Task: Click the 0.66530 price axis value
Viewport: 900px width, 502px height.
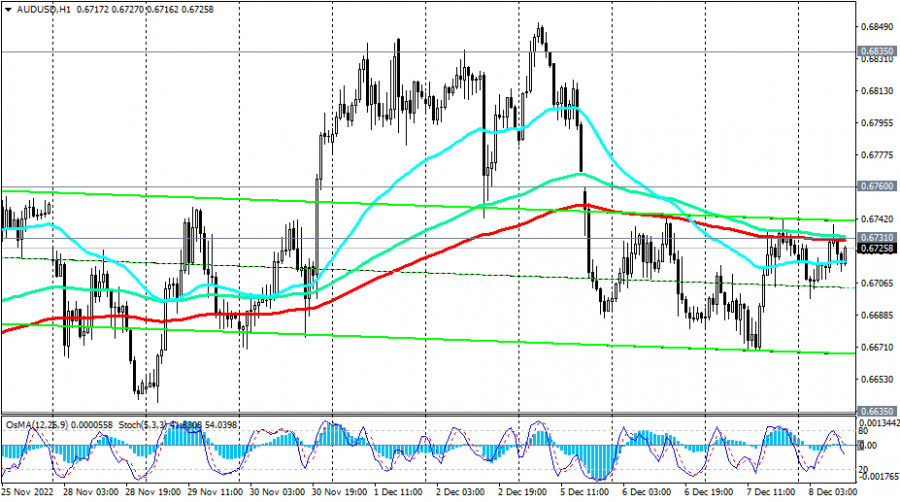Action: click(x=875, y=380)
